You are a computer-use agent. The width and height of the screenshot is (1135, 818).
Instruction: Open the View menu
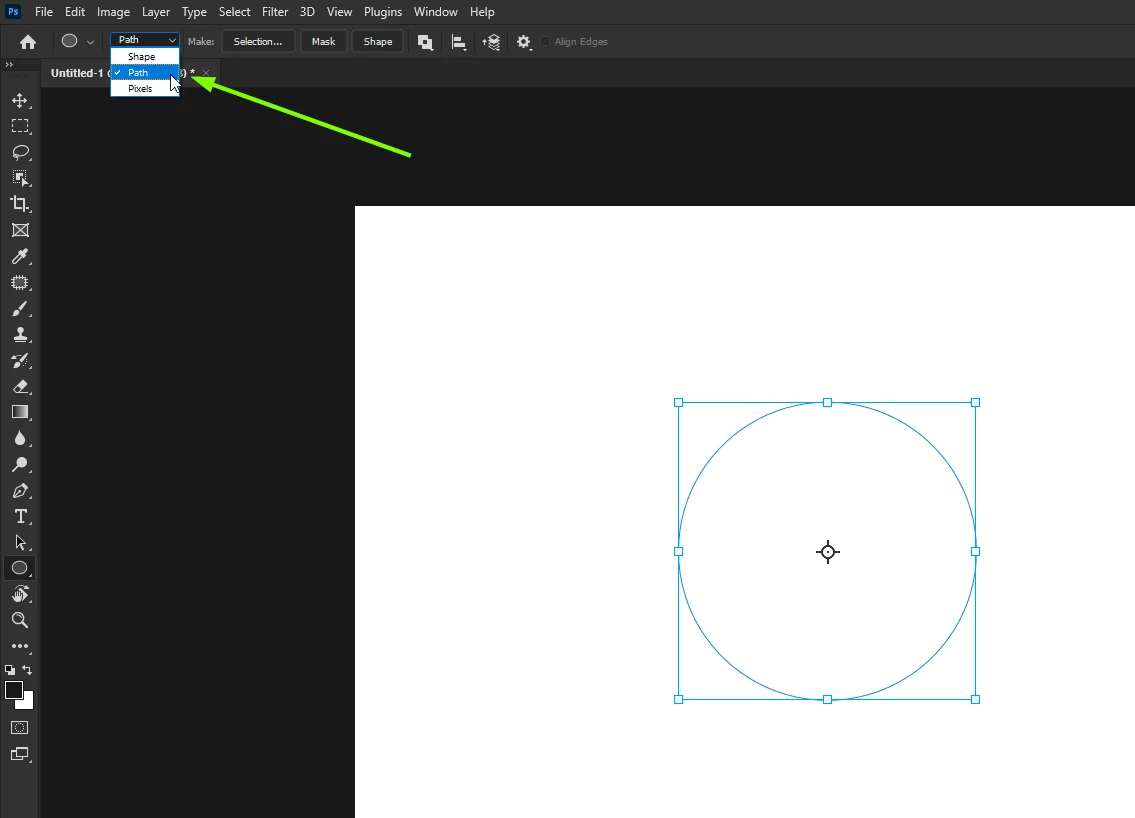pos(339,12)
